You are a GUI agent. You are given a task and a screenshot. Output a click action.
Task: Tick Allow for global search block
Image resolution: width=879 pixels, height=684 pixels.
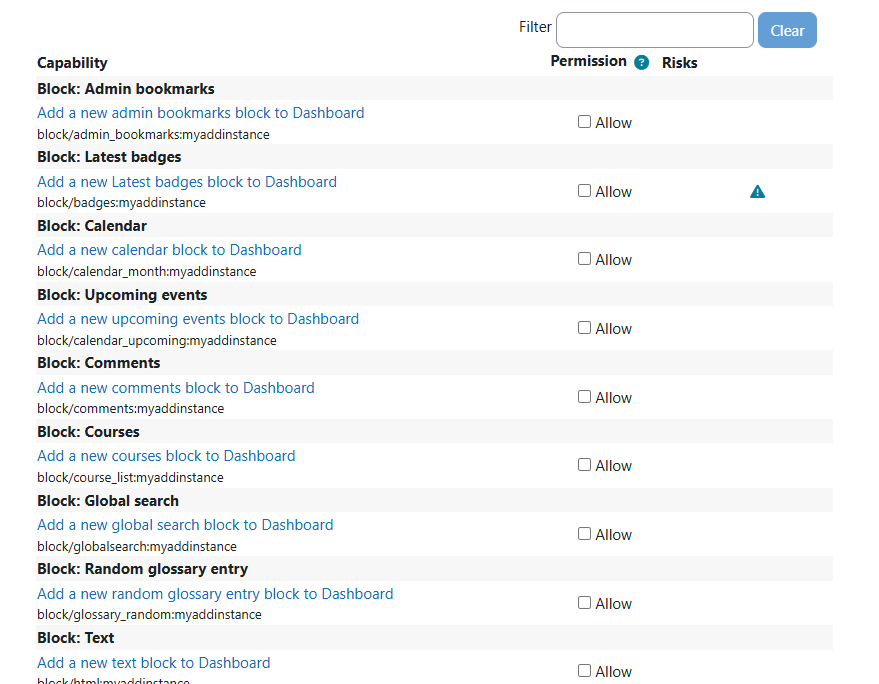pyautogui.click(x=585, y=534)
